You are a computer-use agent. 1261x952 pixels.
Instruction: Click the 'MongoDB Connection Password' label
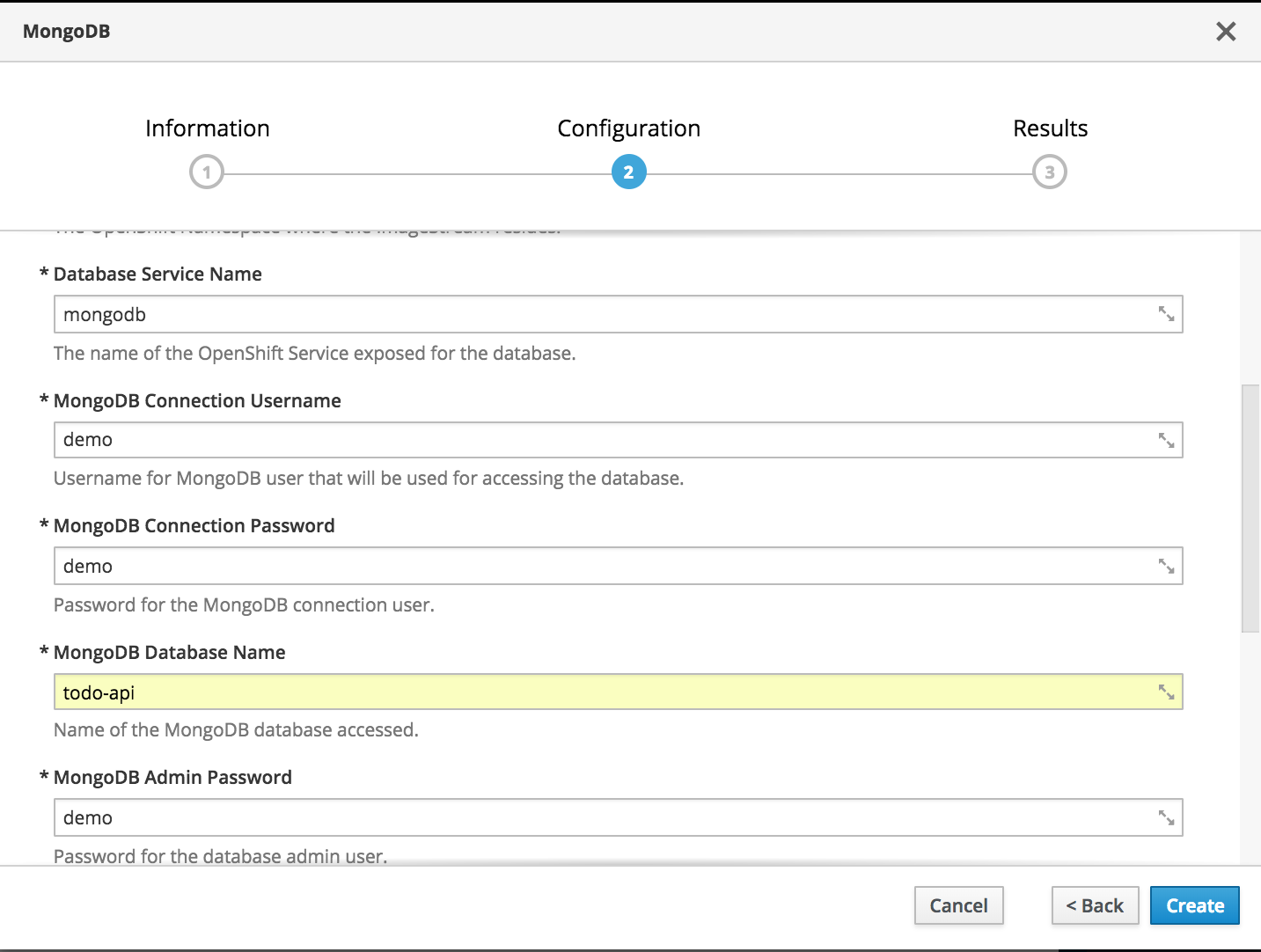click(194, 526)
